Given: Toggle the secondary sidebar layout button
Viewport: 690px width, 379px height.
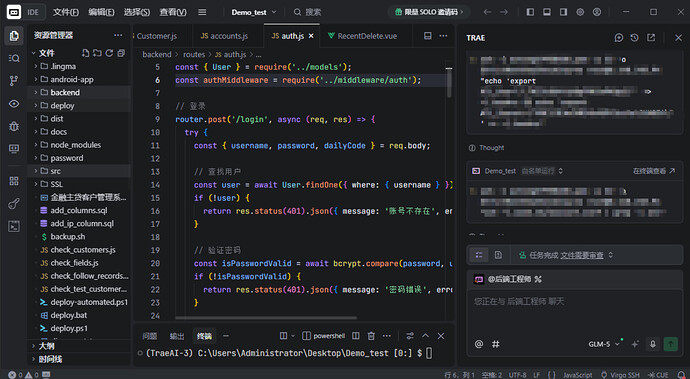Looking at the screenshot, I should [x=563, y=12].
